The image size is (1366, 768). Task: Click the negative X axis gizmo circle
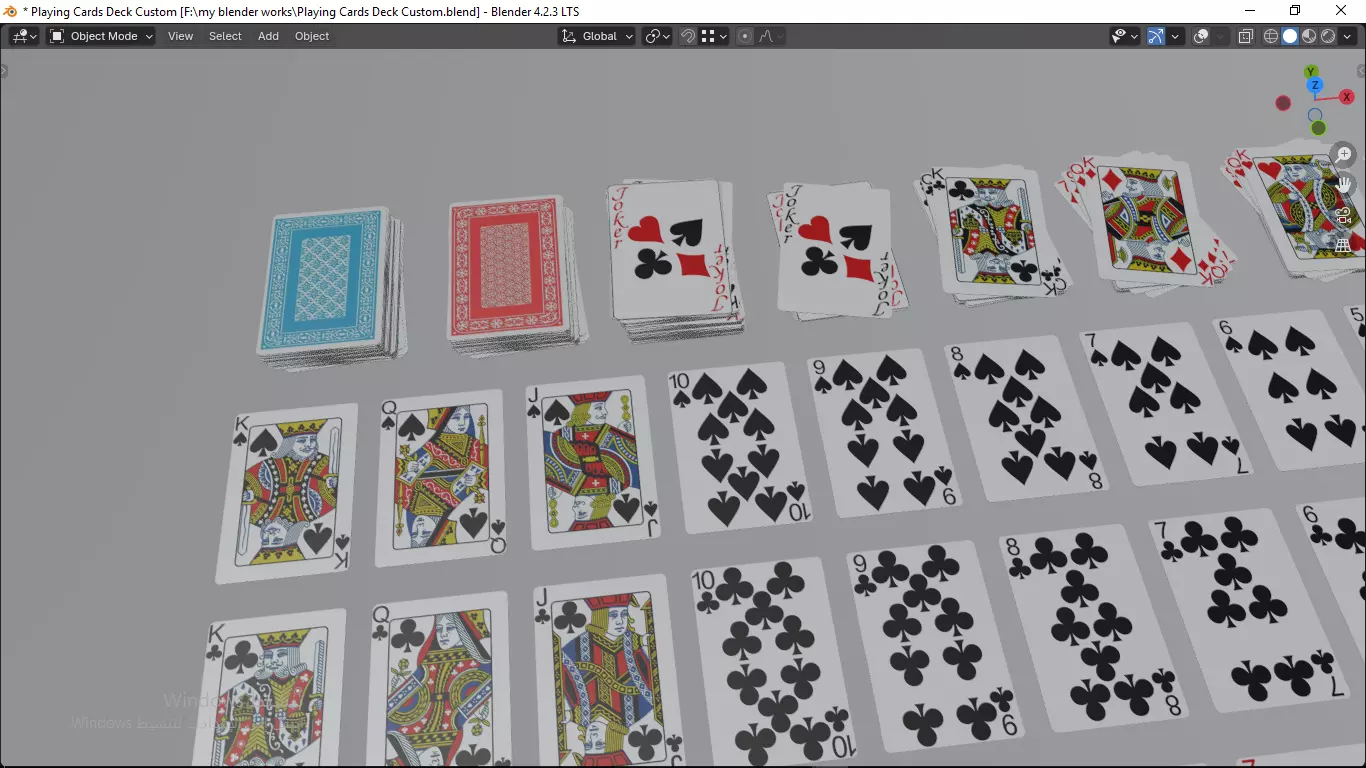coord(1284,103)
